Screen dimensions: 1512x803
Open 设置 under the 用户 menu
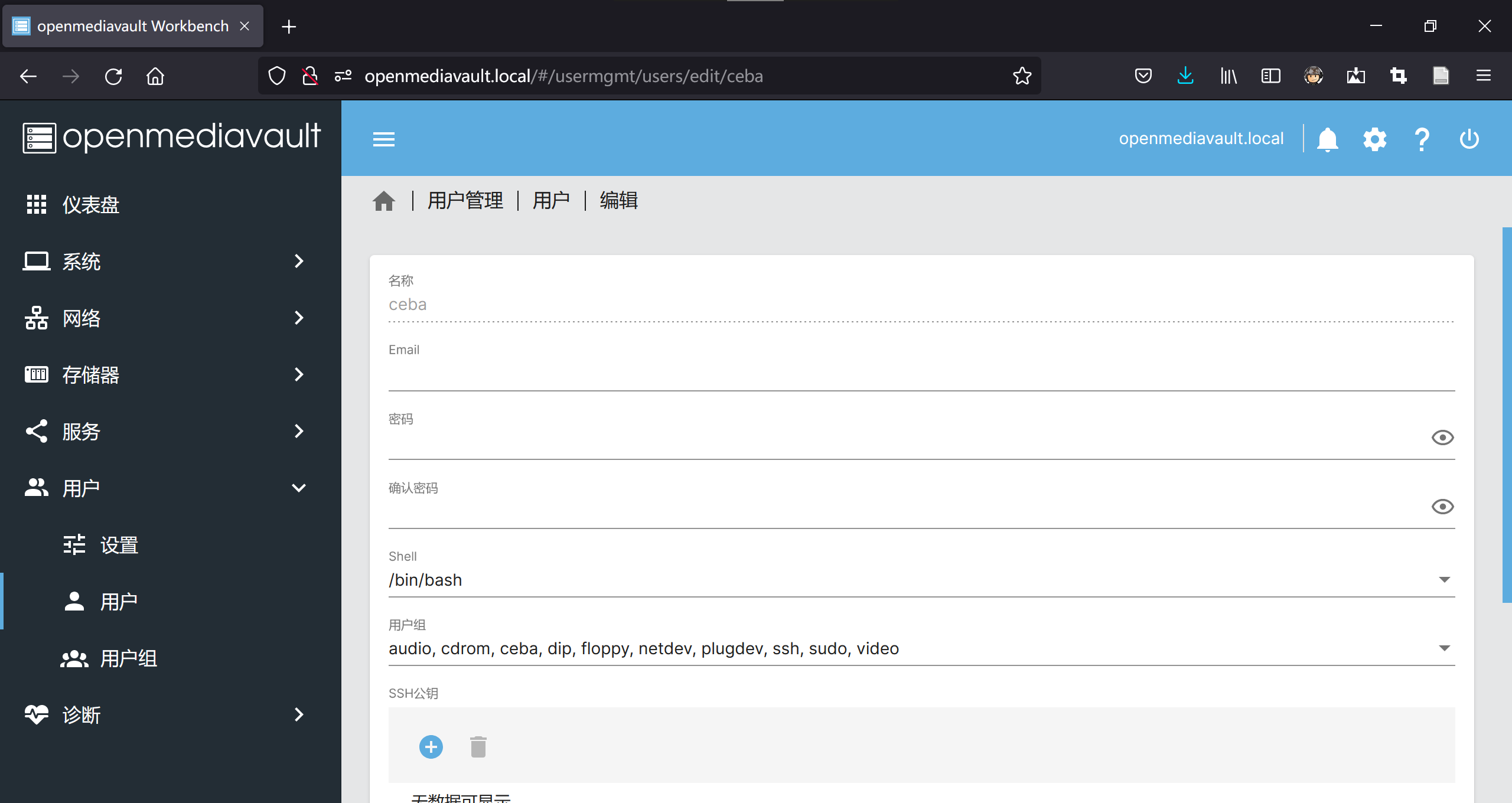point(119,545)
